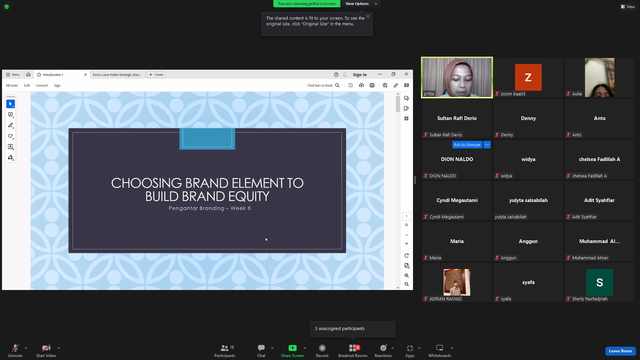Choose the text box tool in Acrobat
Image resolution: width=640 pixels, height=360 pixels.
(x=11, y=147)
